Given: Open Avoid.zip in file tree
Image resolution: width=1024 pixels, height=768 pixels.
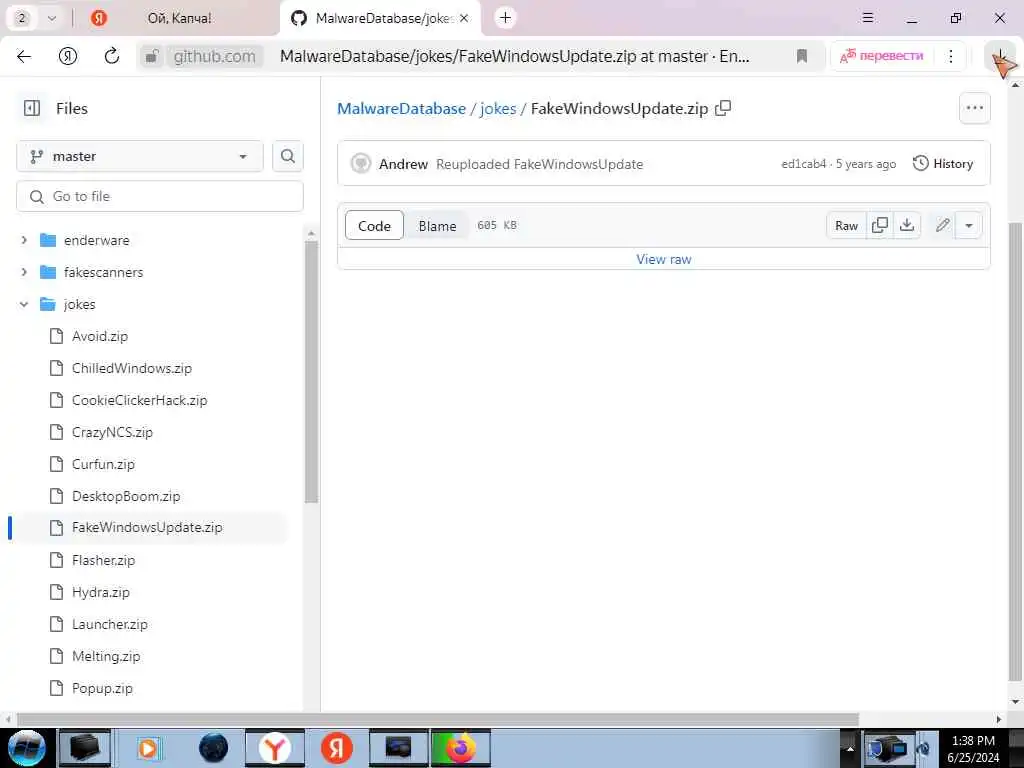Looking at the screenshot, I should tap(99, 336).
